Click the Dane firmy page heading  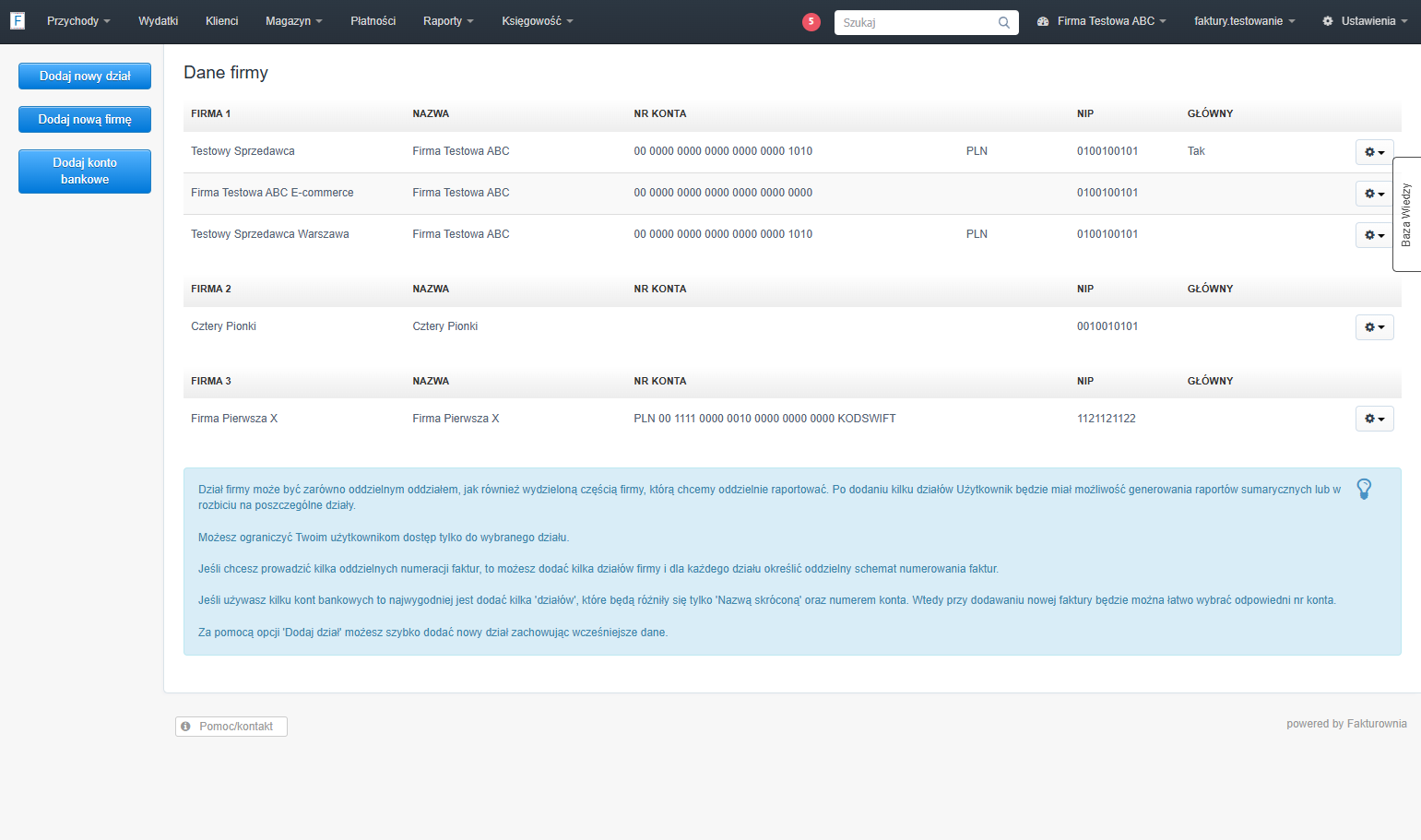(226, 73)
